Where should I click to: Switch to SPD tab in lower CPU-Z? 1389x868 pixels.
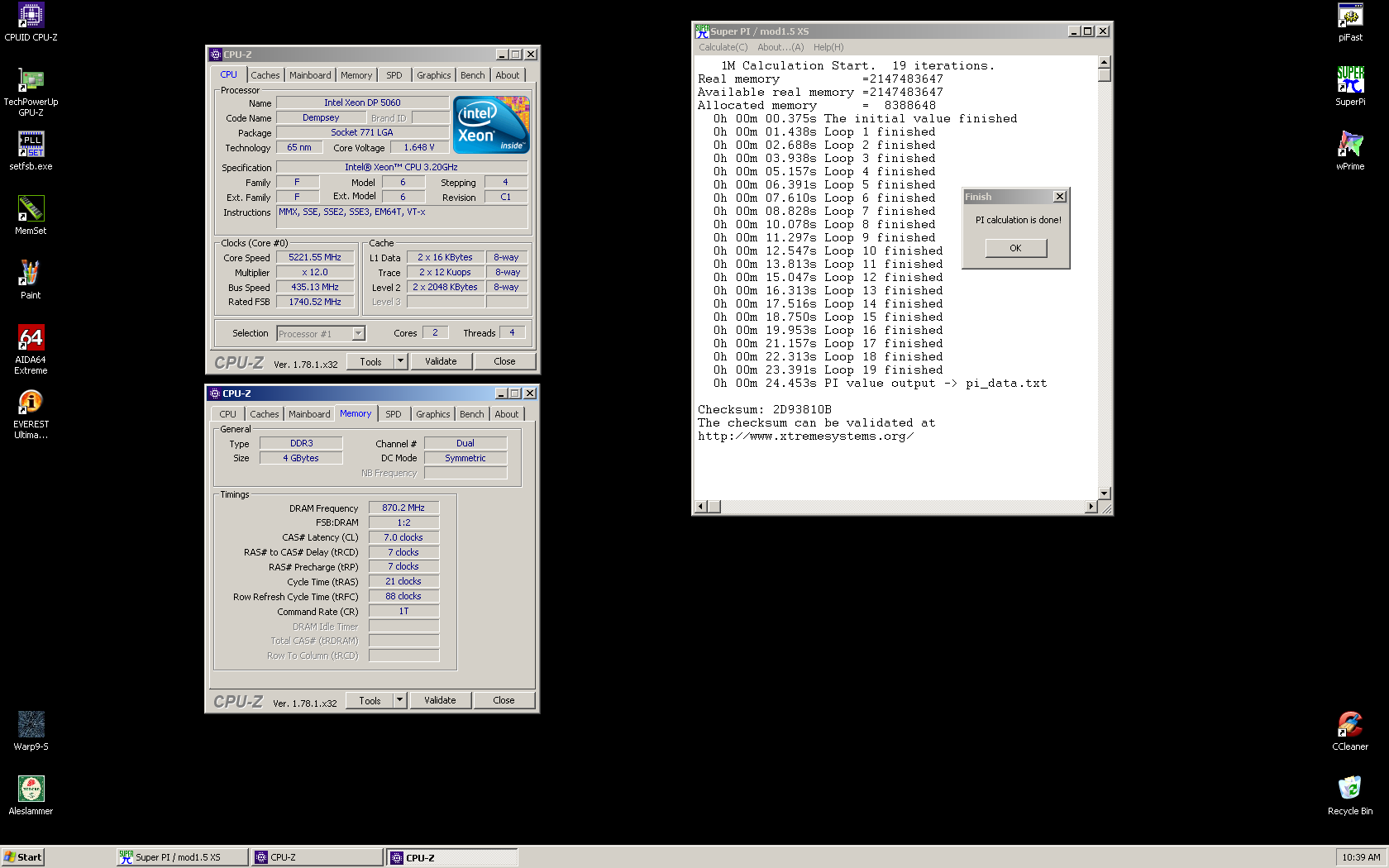pos(394,414)
